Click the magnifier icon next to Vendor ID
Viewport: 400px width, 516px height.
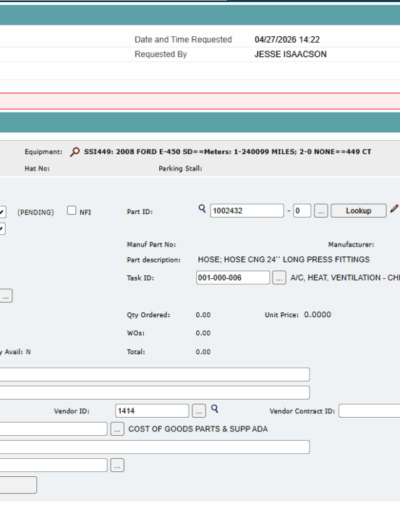[215, 409]
